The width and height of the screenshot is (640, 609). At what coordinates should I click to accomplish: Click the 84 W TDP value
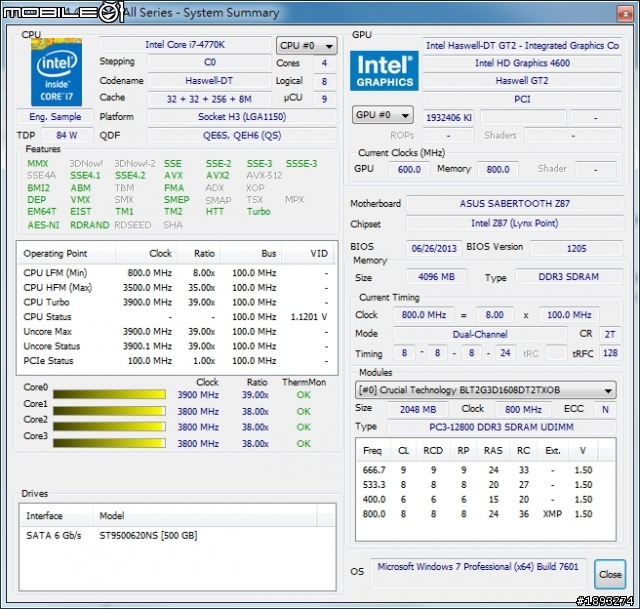click(67, 136)
